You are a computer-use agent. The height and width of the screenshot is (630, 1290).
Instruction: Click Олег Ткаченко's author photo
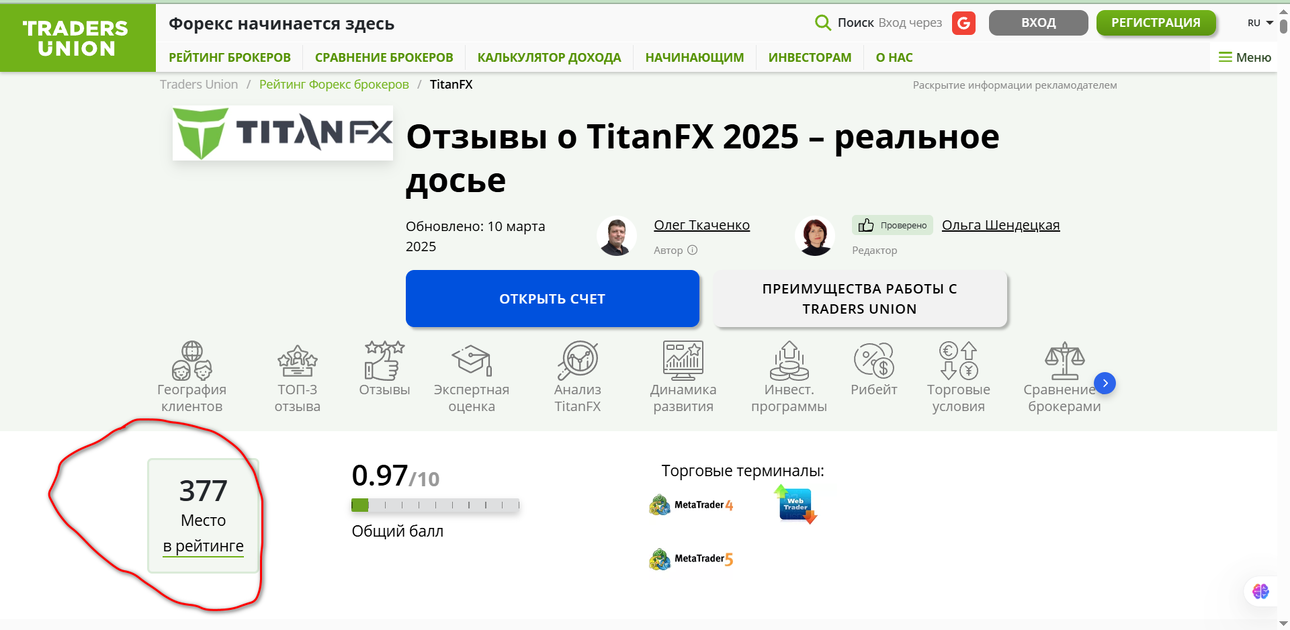pyautogui.click(x=616, y=236)
